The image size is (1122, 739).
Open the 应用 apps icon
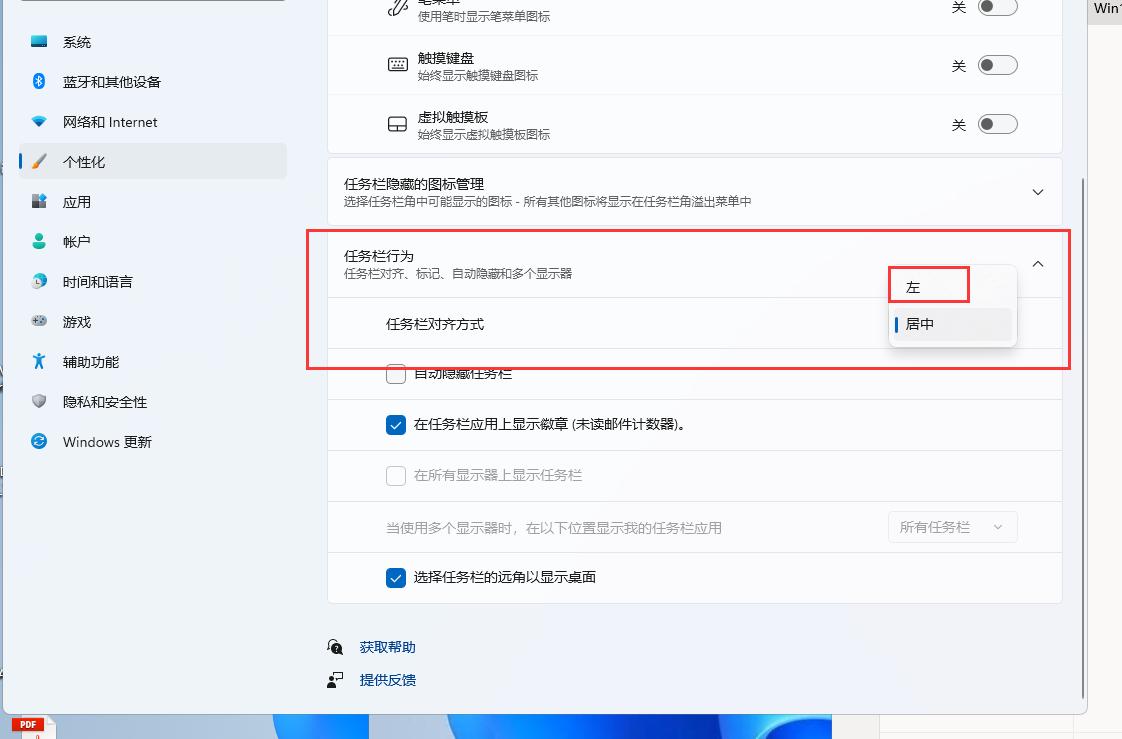39,202
